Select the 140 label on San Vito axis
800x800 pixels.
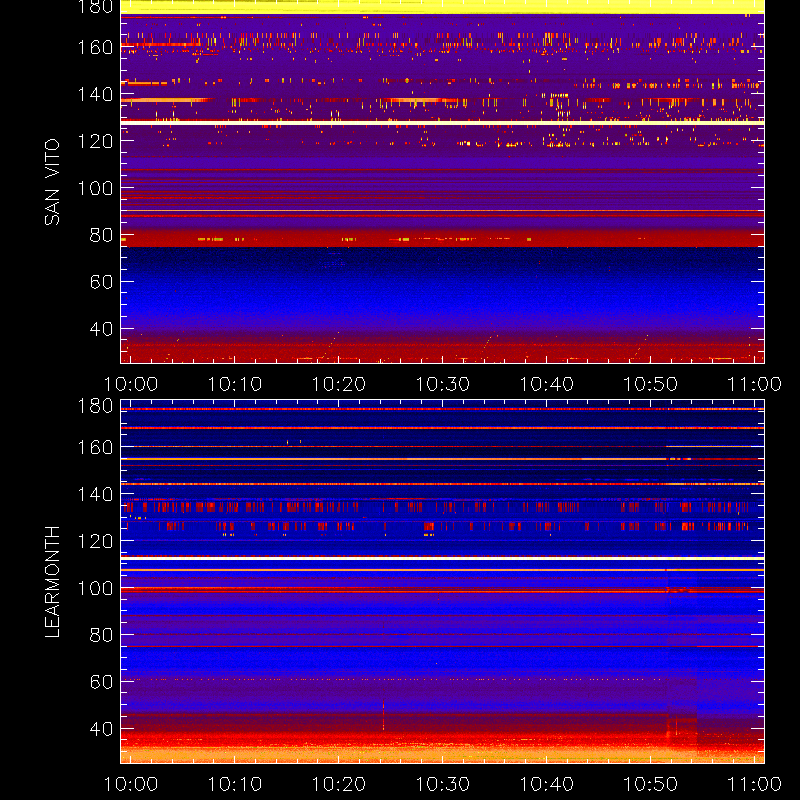[95, 94]
